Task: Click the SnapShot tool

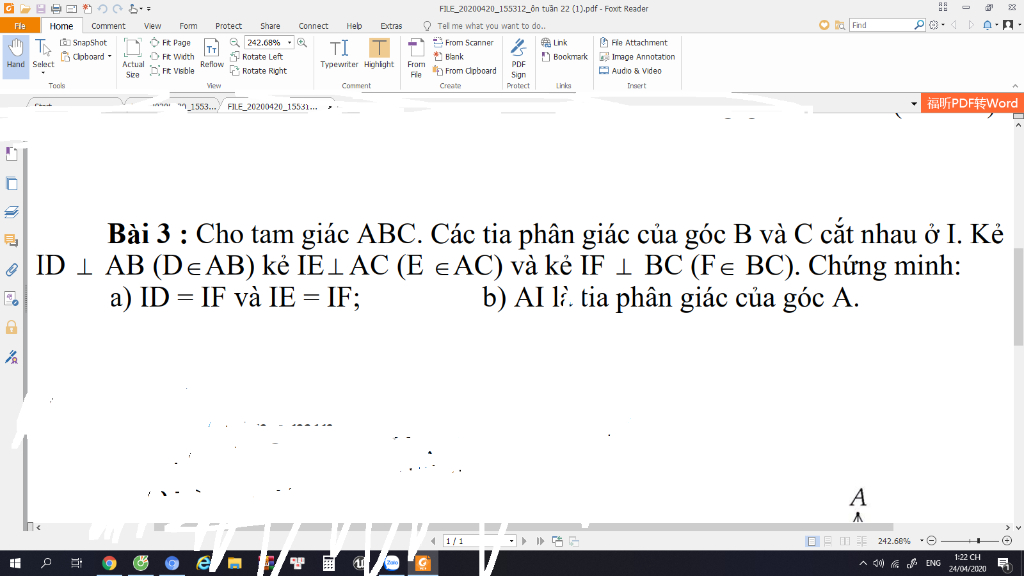Action: (84, 42)
